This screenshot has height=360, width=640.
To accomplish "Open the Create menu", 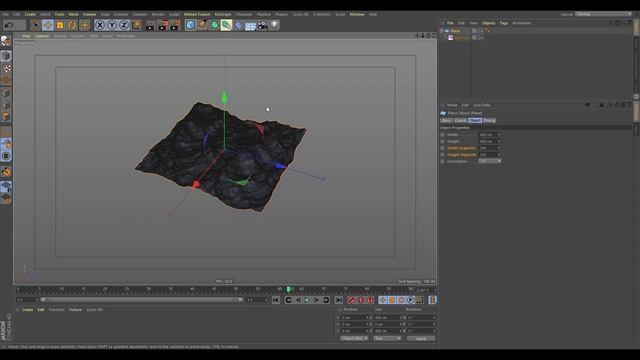I will (30, 14).
